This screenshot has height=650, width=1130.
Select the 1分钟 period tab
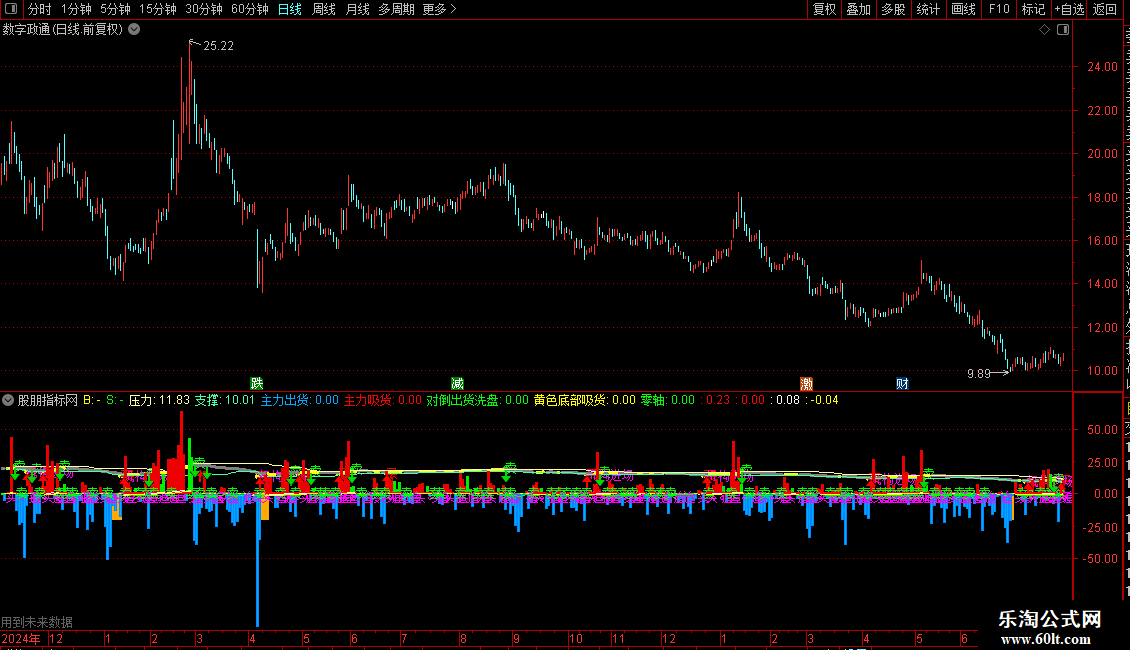76,9
